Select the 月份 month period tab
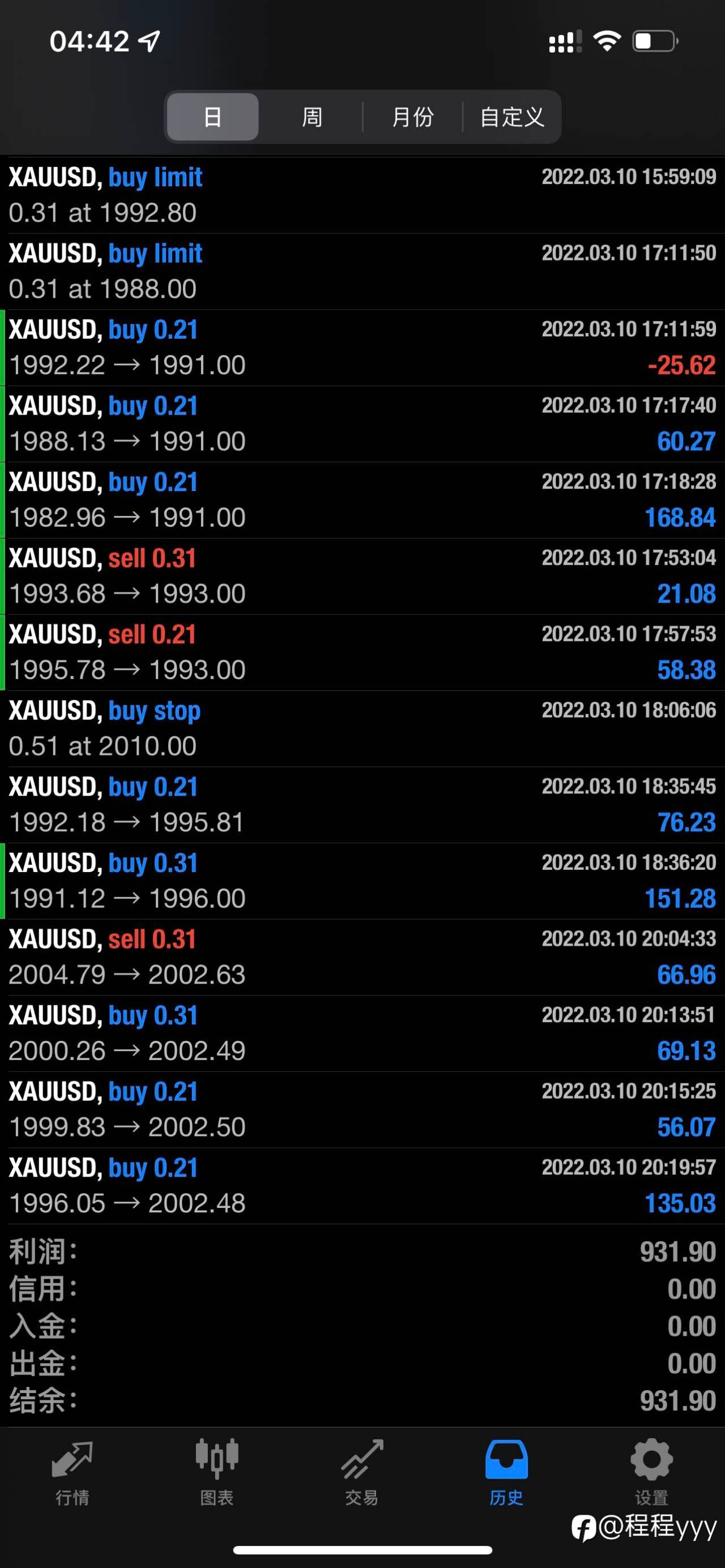725x1568 pixels. (x=413, y=117)
